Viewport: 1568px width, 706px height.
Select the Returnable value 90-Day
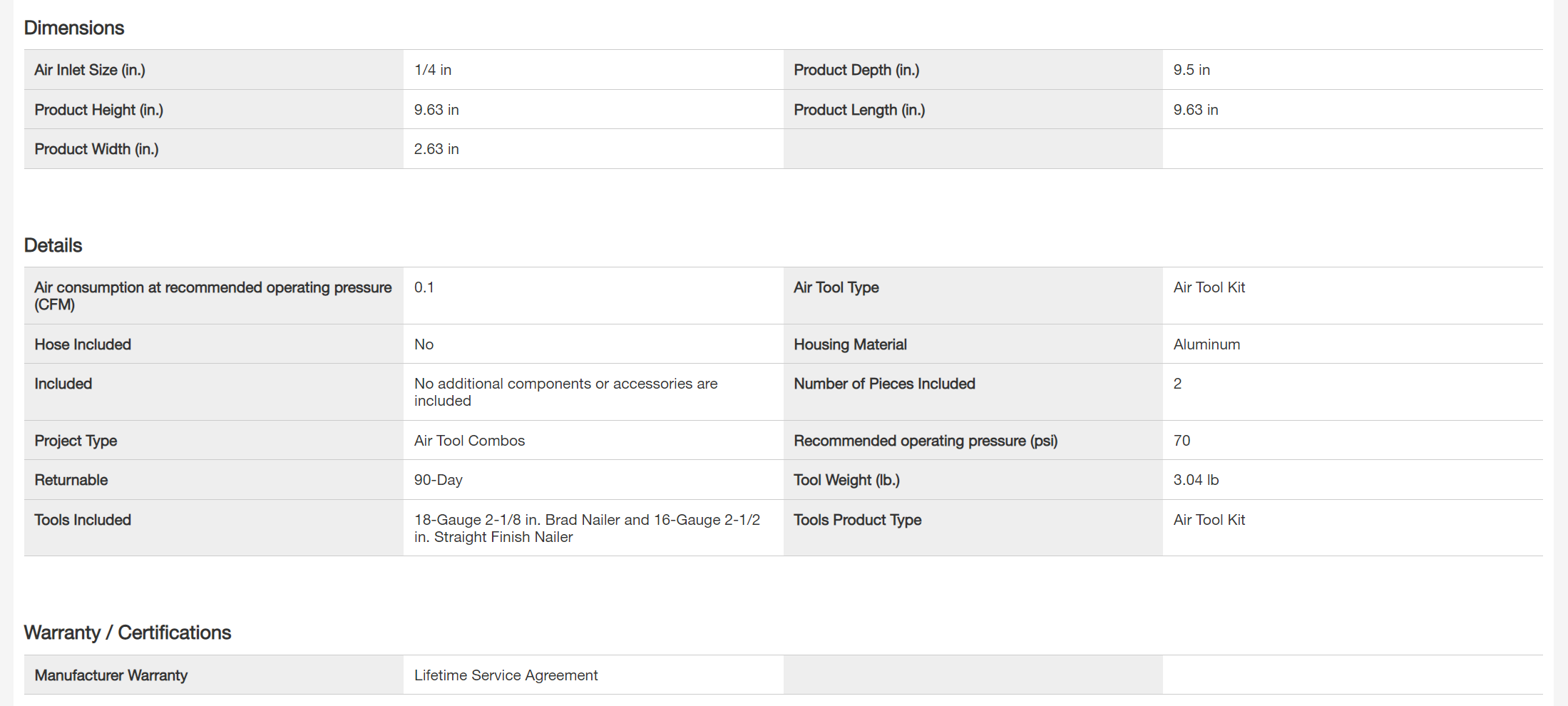pos(438,480)
